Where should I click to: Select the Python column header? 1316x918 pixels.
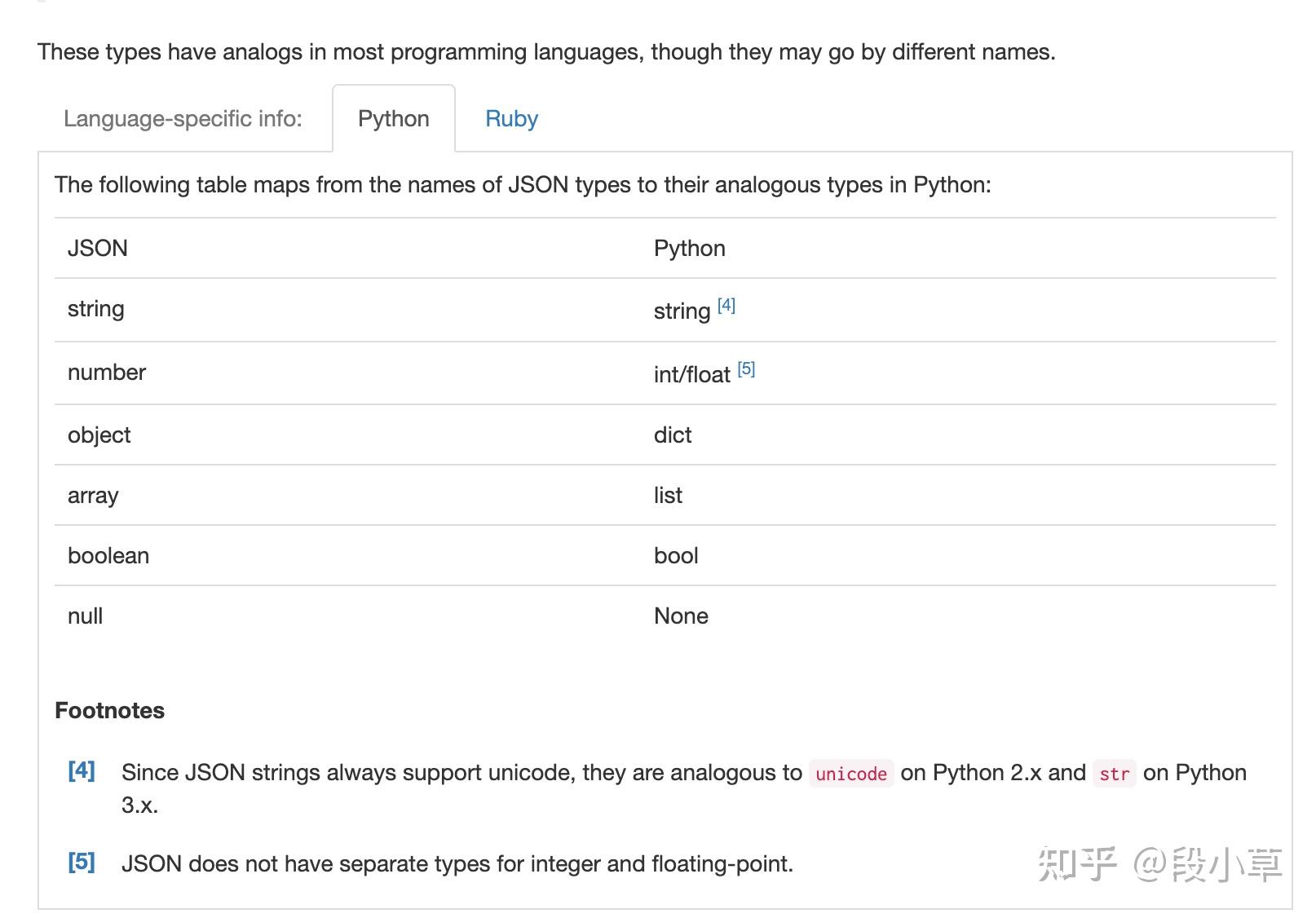(690, 248)
